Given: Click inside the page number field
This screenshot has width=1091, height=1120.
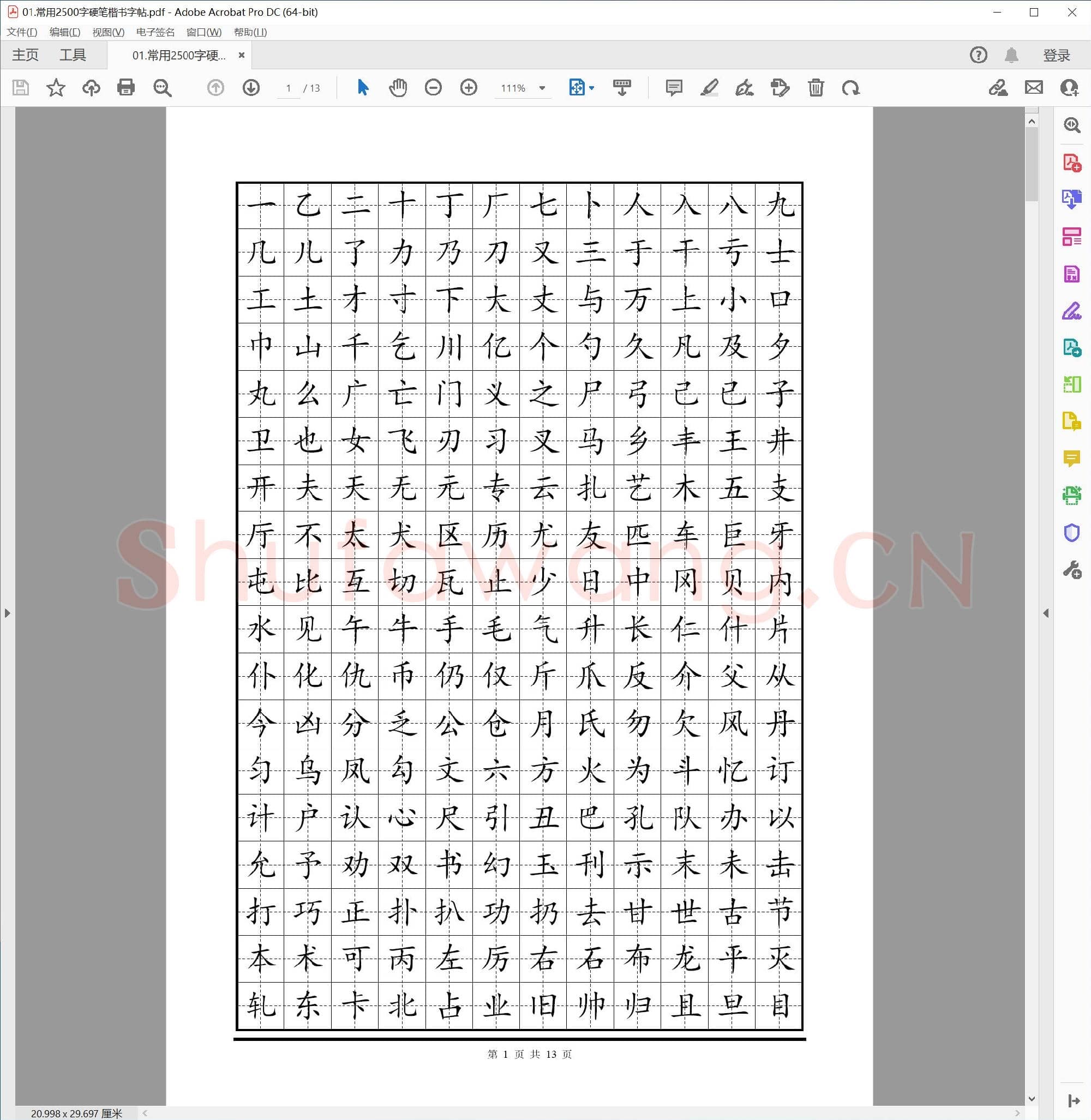Looking at the screenshot, I should (287, 88).
